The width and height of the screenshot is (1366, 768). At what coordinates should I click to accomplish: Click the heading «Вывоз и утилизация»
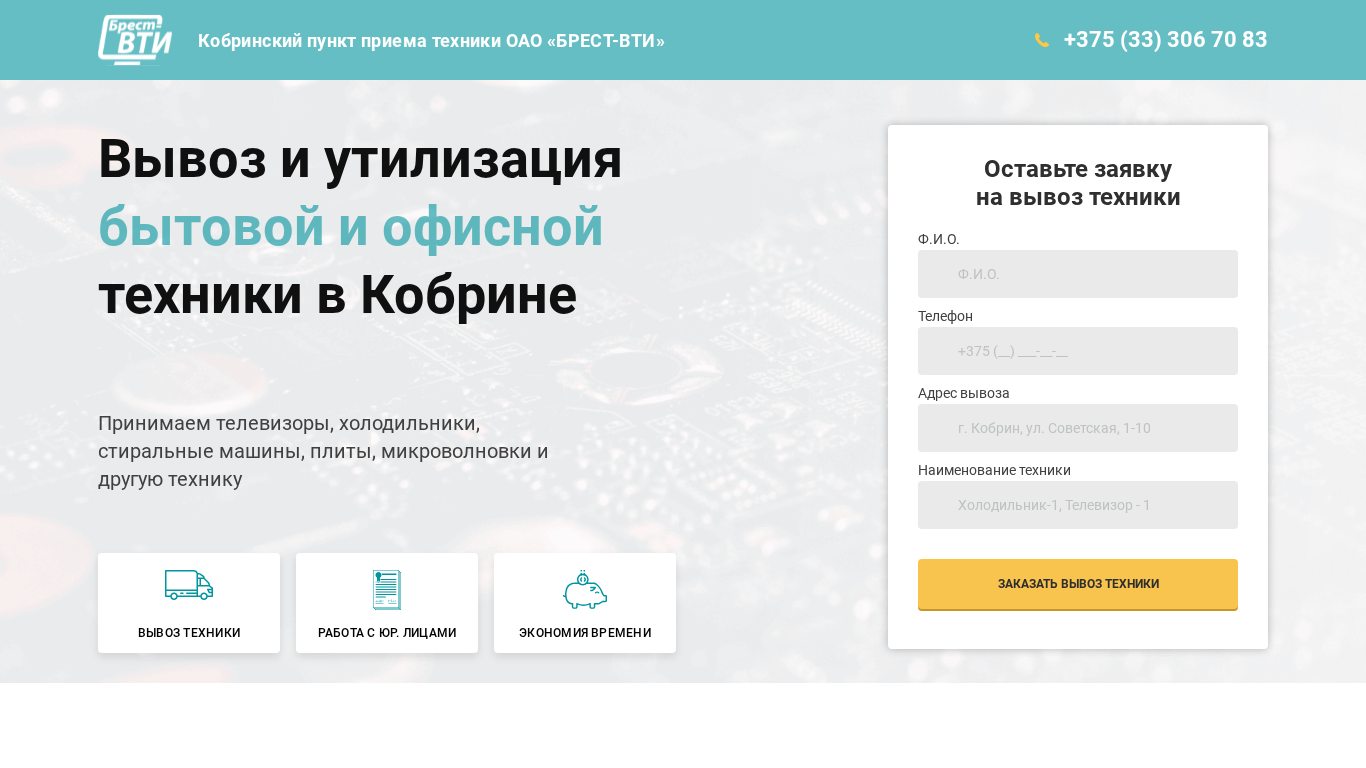[360, 159]
